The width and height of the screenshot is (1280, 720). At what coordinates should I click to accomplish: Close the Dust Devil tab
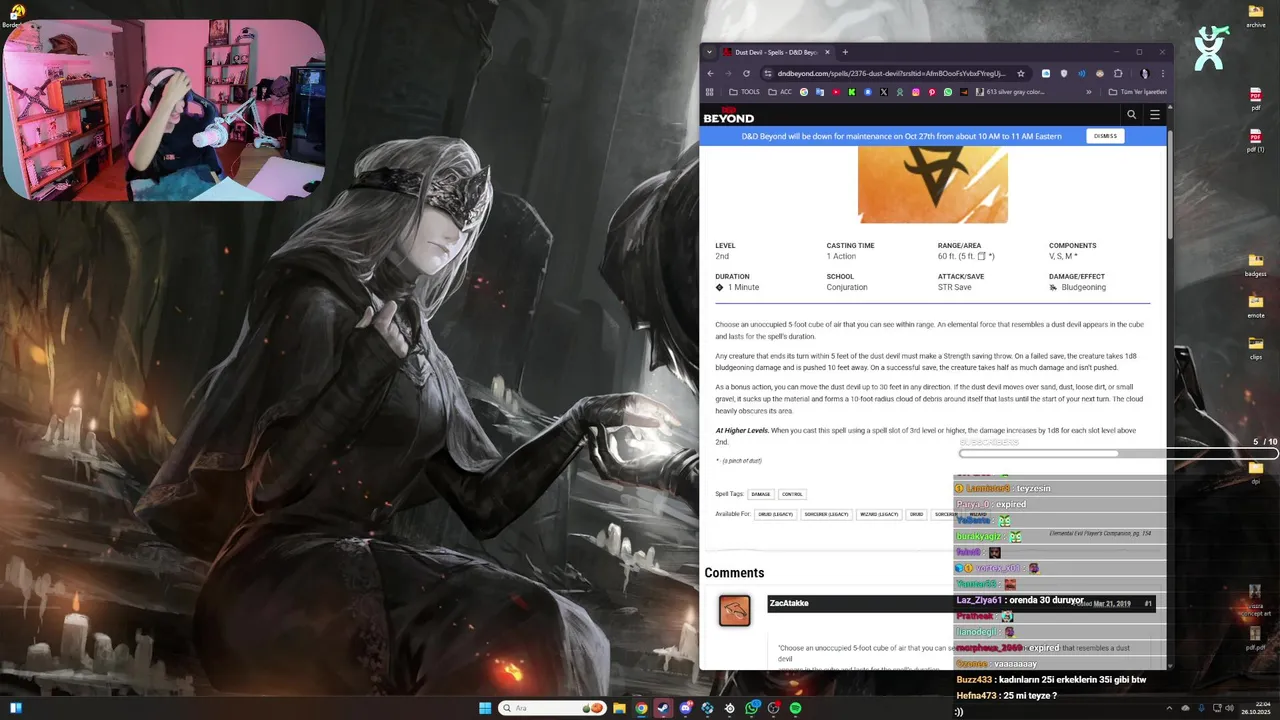[827, 52]
